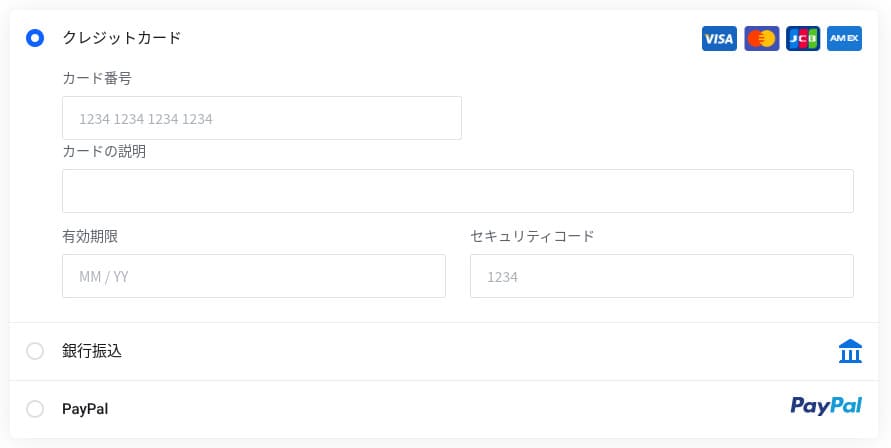891x448 pixels.
Task: Click the クレジットカード option label
Action: 122,38
